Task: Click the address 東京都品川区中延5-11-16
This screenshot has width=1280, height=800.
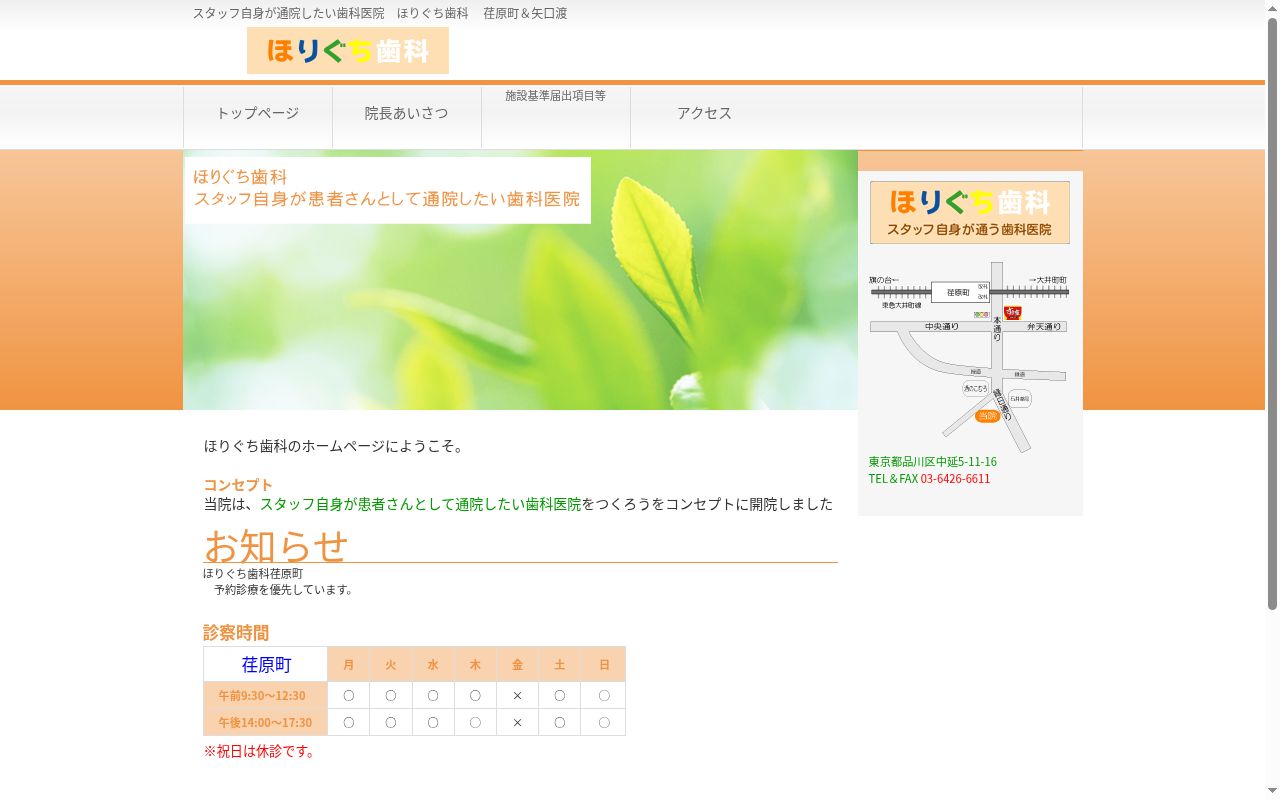Action: (x=933, y=462)
